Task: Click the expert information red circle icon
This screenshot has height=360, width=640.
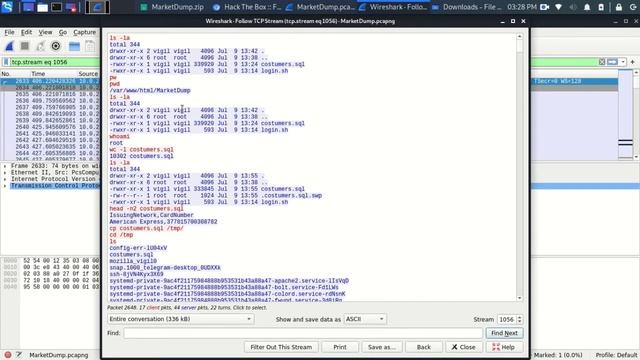Action: [x=8, y=355]
